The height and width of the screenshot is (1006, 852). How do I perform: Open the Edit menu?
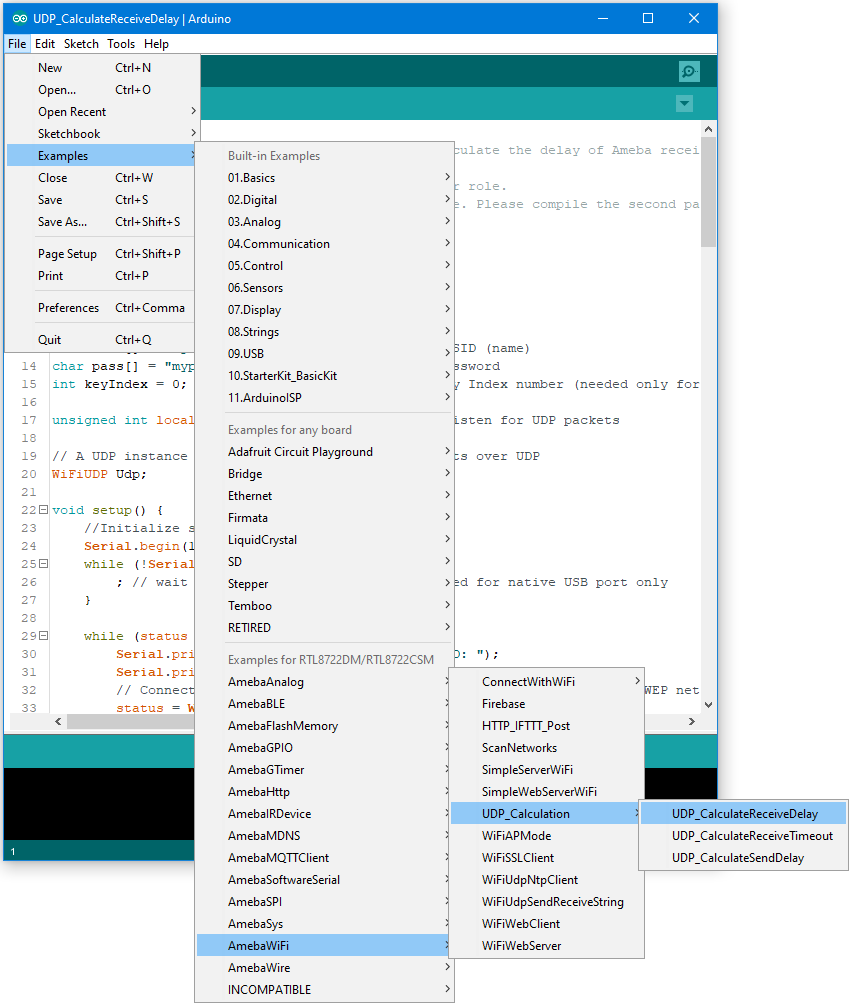click(x=45, y=44)
